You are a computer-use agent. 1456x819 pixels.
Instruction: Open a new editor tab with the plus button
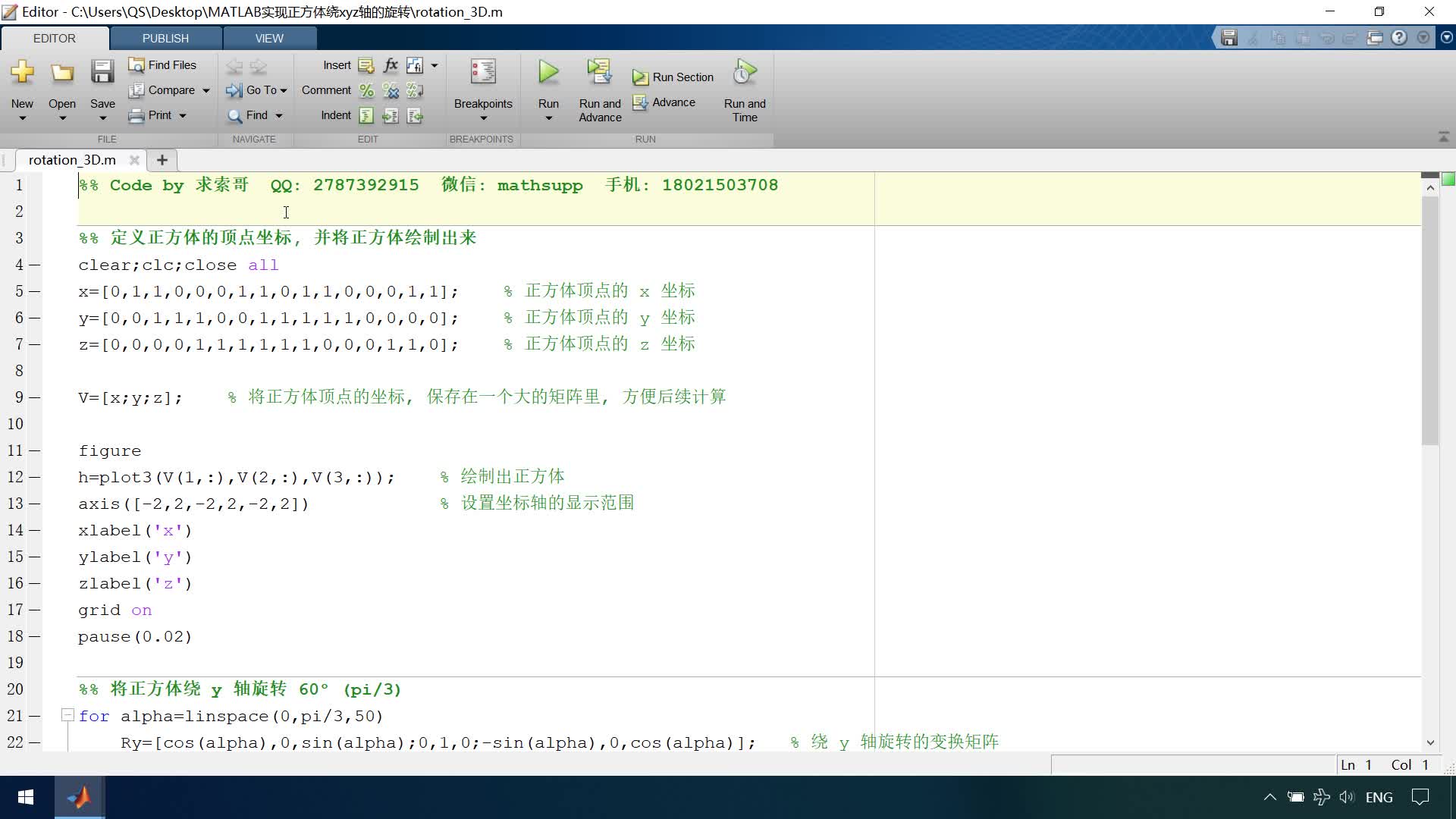(162, 160)
